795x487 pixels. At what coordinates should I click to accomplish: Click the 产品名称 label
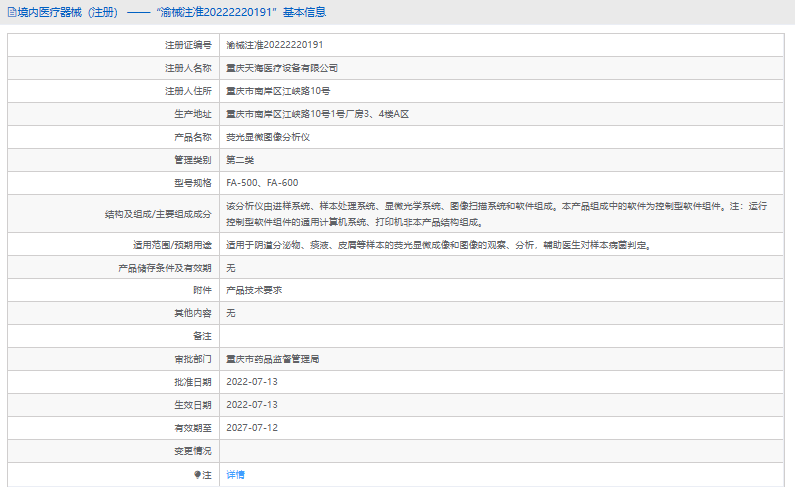[x=193, y=137]
